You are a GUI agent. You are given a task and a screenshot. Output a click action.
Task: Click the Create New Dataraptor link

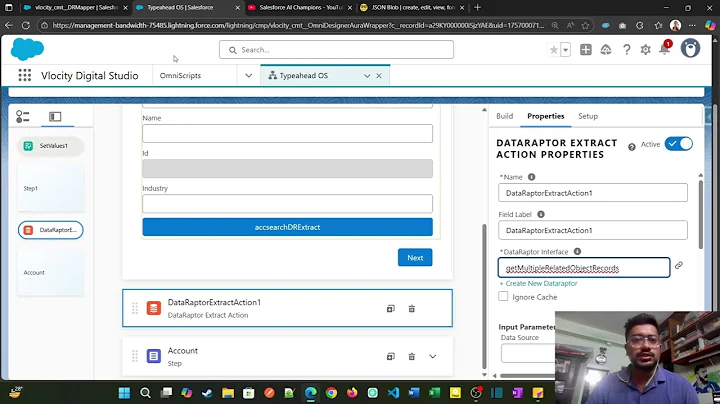[538, 283]
